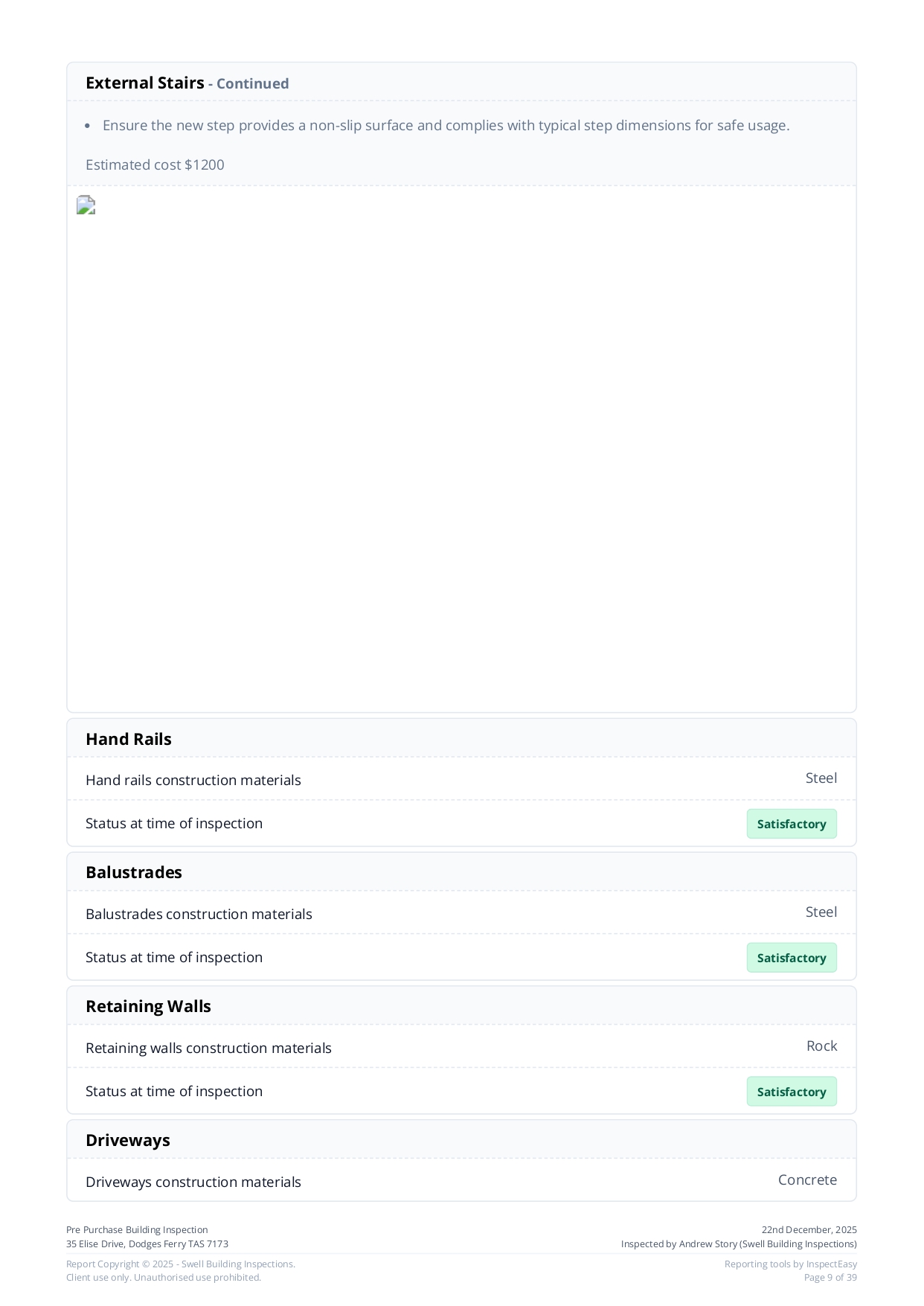924x1306 pixels.
Task: Click the Driveways section heading
Action: click(x=128, y=1140)
